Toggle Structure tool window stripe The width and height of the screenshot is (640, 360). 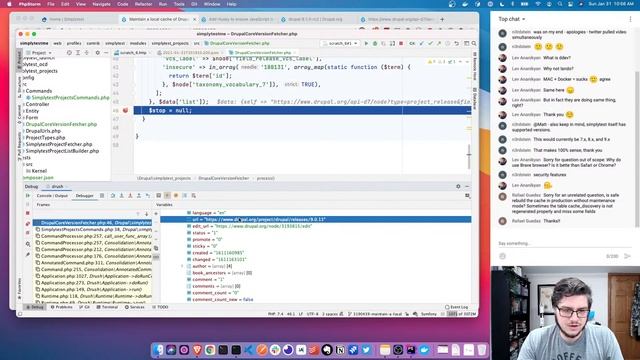tap(19, 87)
